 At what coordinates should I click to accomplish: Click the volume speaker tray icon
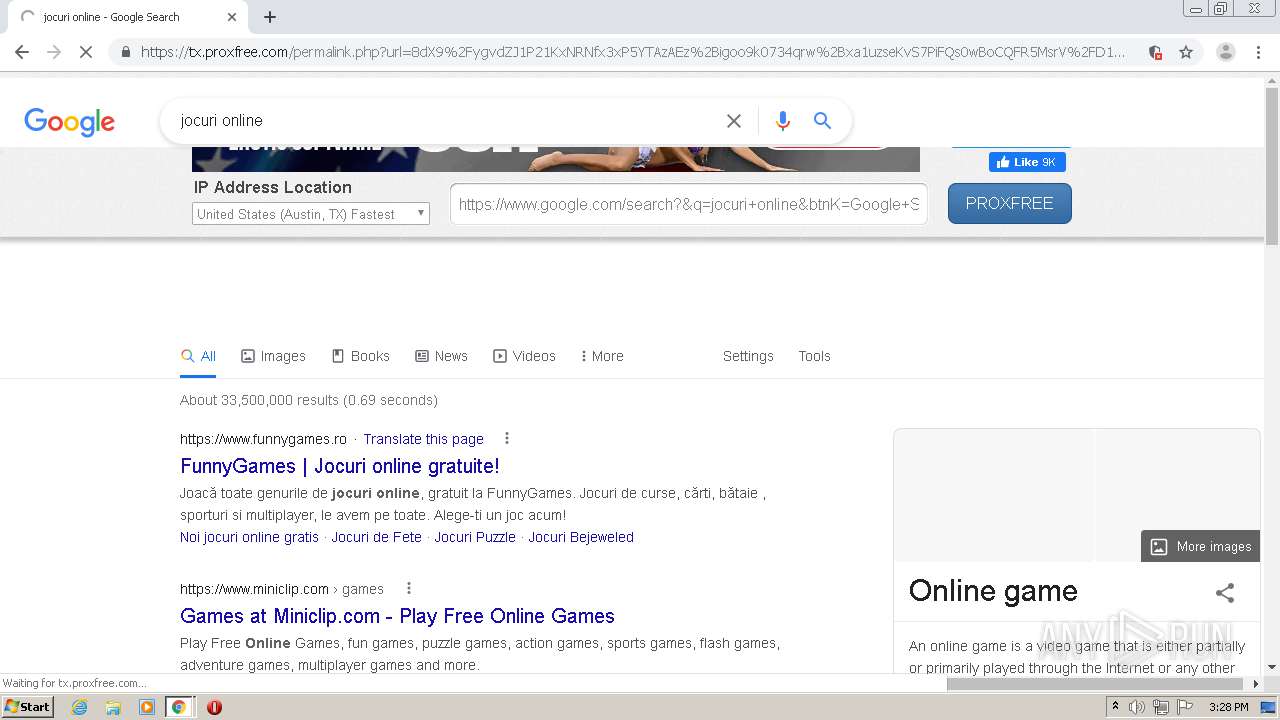[1137, 707]
